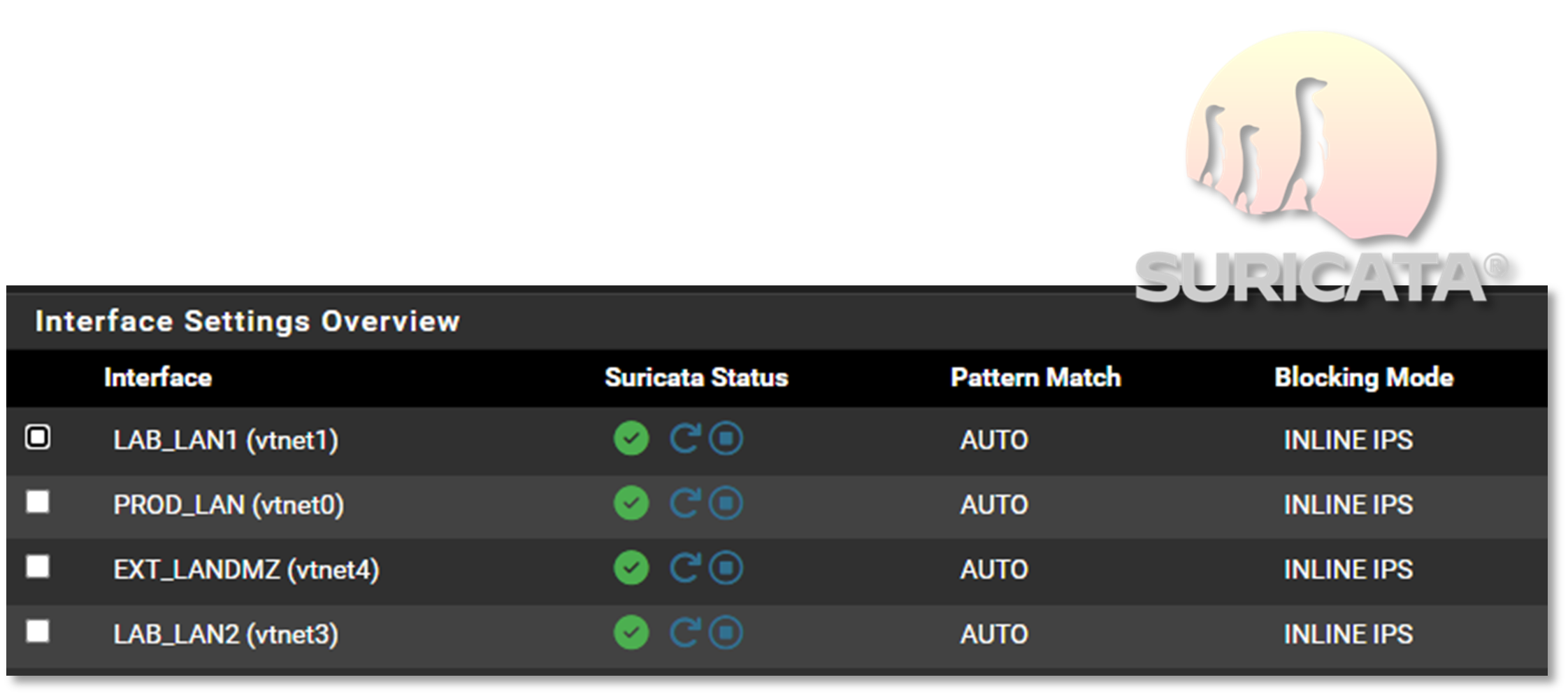Stop Suricata on EXT_LANDMZ (vtnet4)

tap(726, 568)
